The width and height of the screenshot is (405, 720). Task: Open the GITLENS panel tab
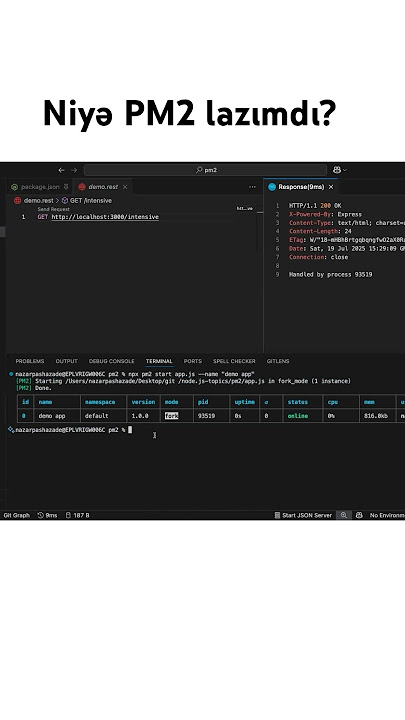[x=278, y=361]
